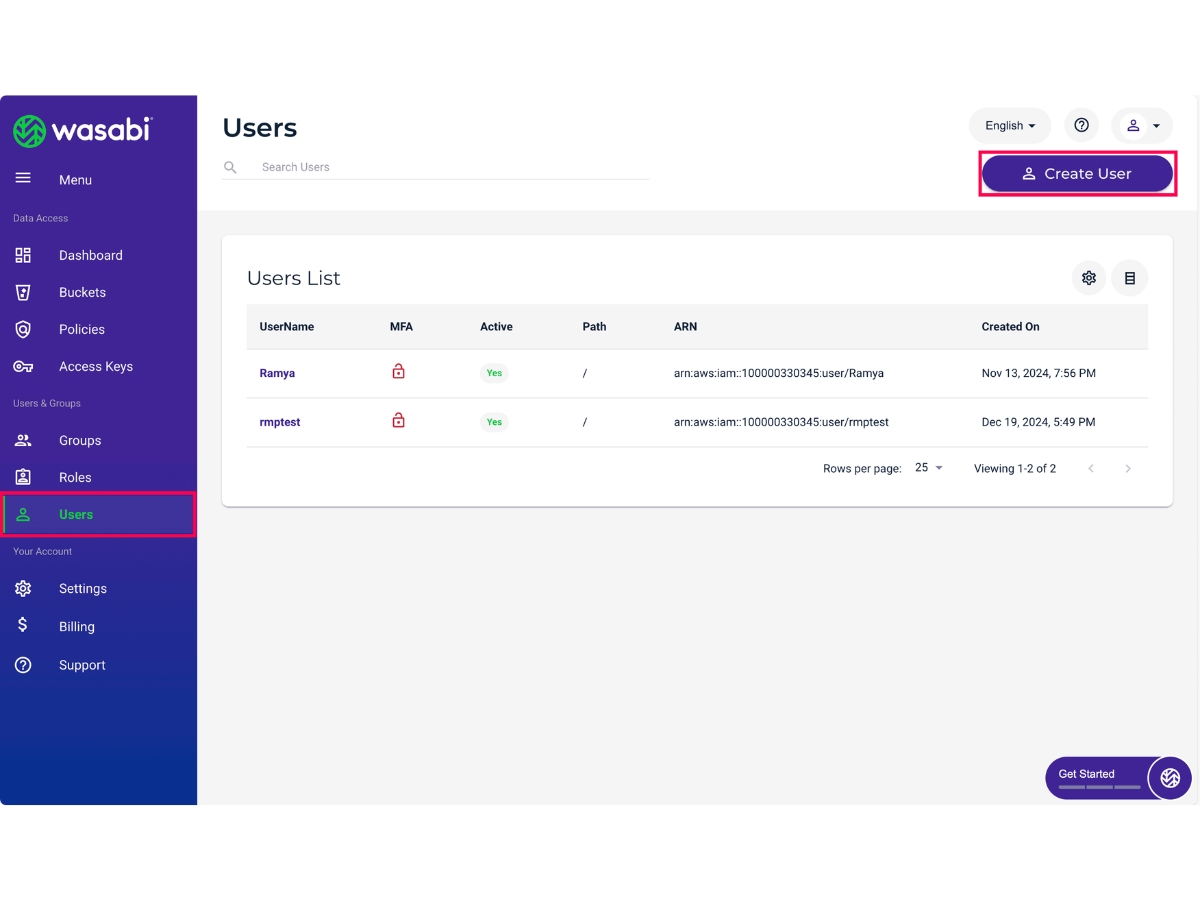Click the MFA lock icon for Ramya
Viewport: 1200px width, 900px height.
pos(398,372)
